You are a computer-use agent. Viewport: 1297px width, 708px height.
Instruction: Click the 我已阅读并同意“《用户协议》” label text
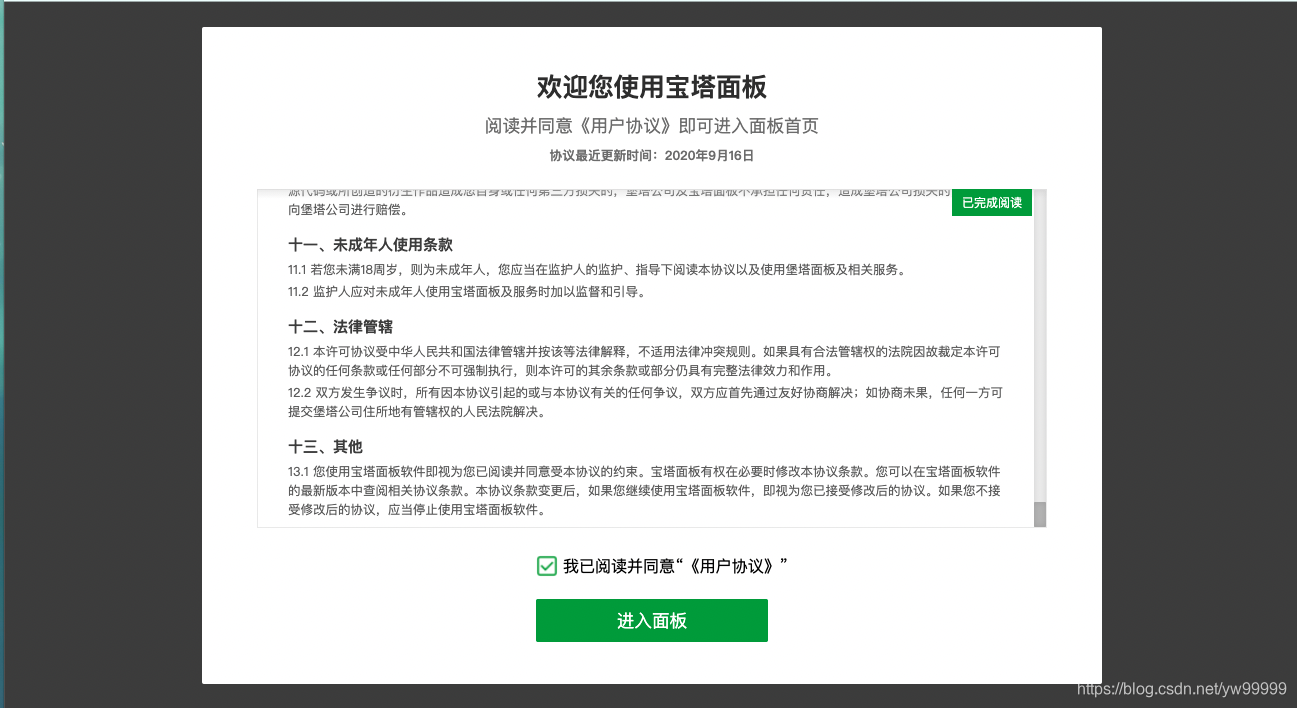676,566
